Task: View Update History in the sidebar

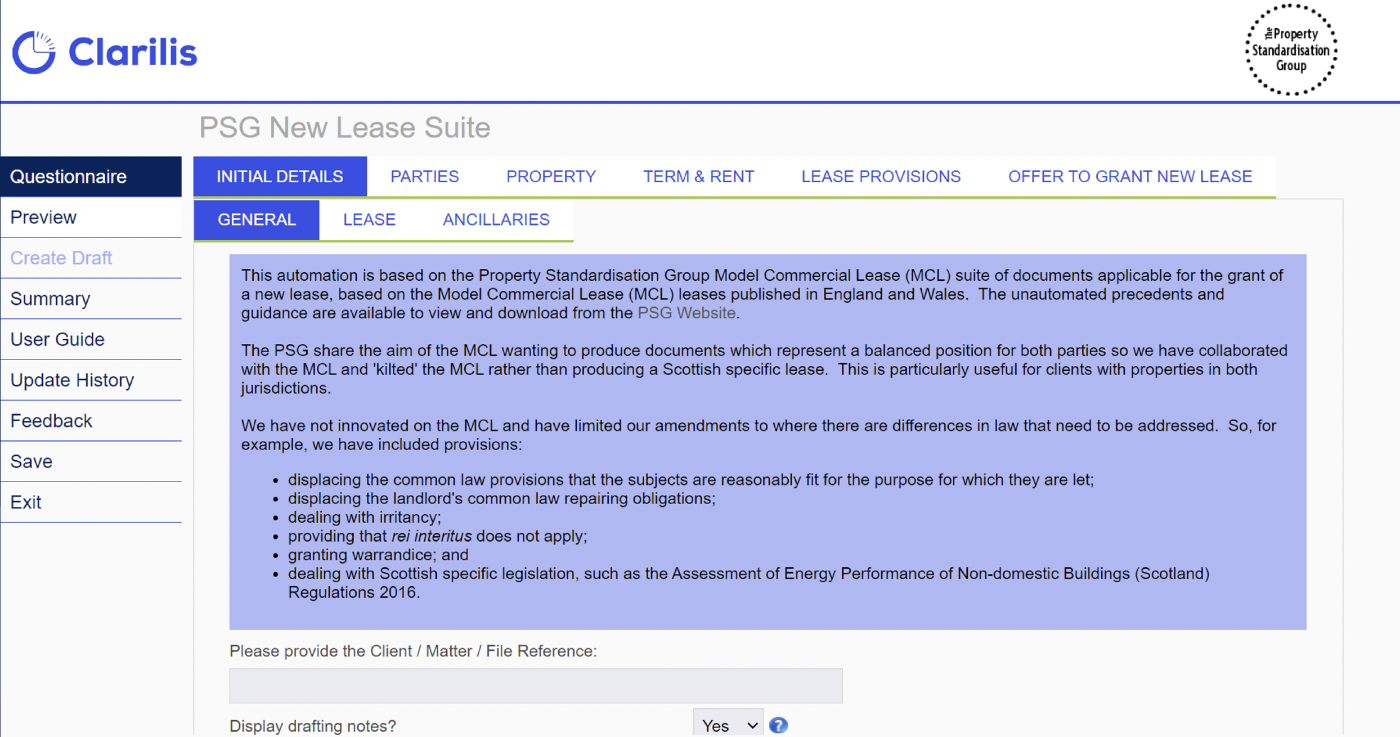Action: click(91, 380)
